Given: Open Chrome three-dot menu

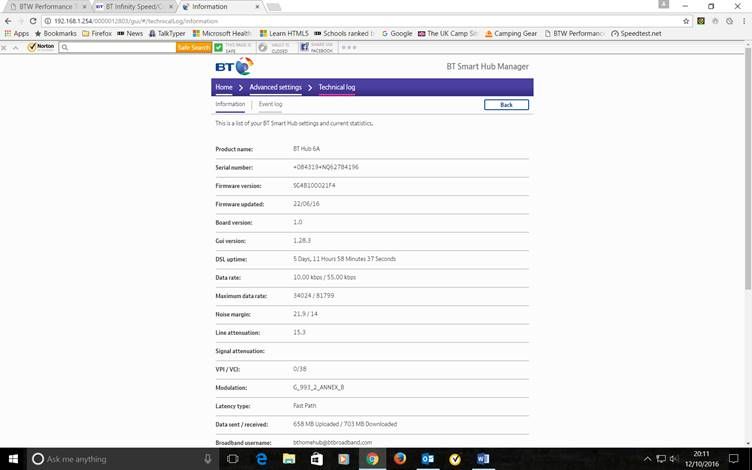Looking at the screenshot, I should coord(744,21).
